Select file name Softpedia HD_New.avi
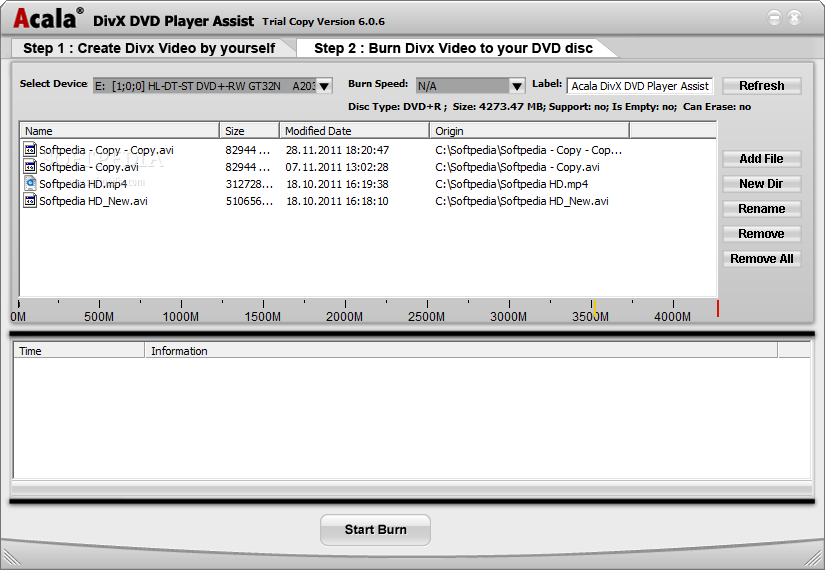Viewport: 825px width, 570px height. [x=93, y=201]
